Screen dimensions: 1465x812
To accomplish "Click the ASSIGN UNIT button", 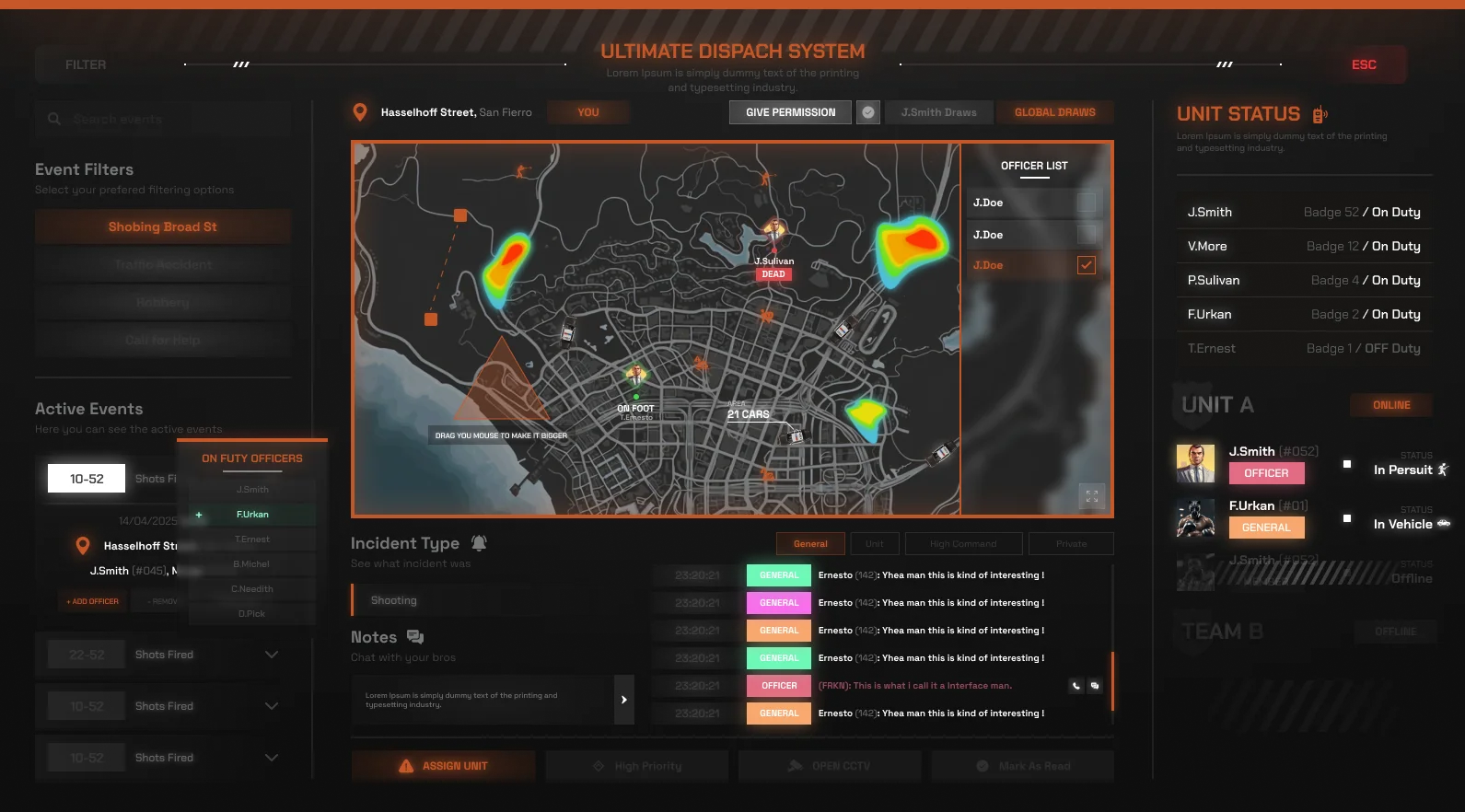I will 444,766.
